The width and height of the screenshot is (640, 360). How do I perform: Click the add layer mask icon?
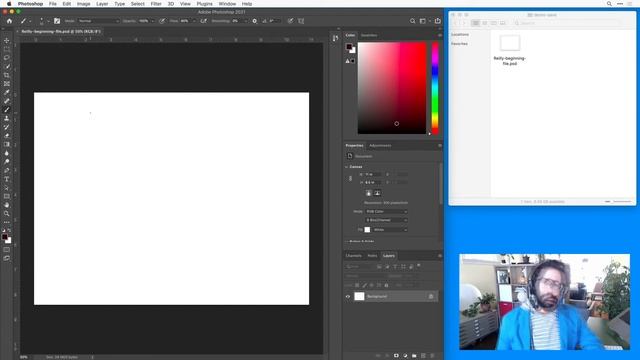(x=396, y=356)
